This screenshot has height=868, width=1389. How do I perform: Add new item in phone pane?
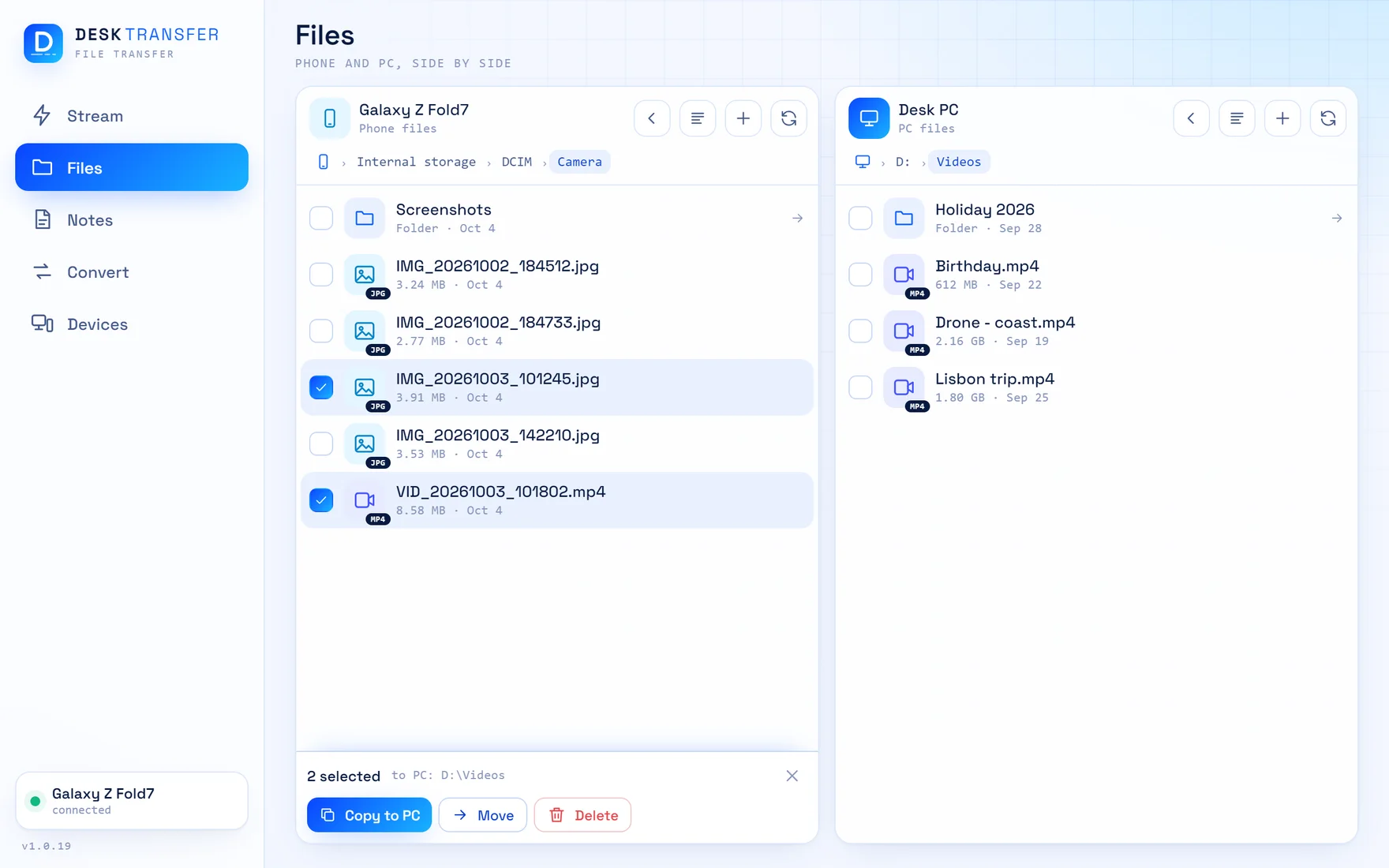point(743,118)
